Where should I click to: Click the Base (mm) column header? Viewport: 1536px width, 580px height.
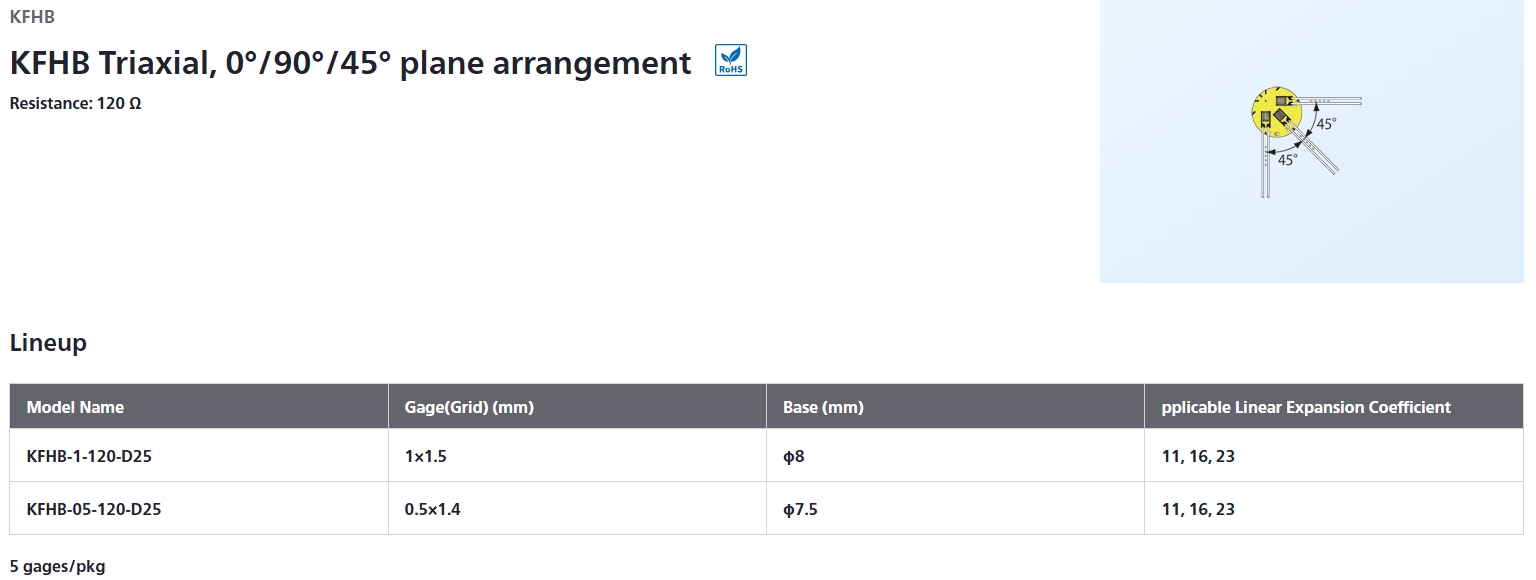(x=823, y=407)
